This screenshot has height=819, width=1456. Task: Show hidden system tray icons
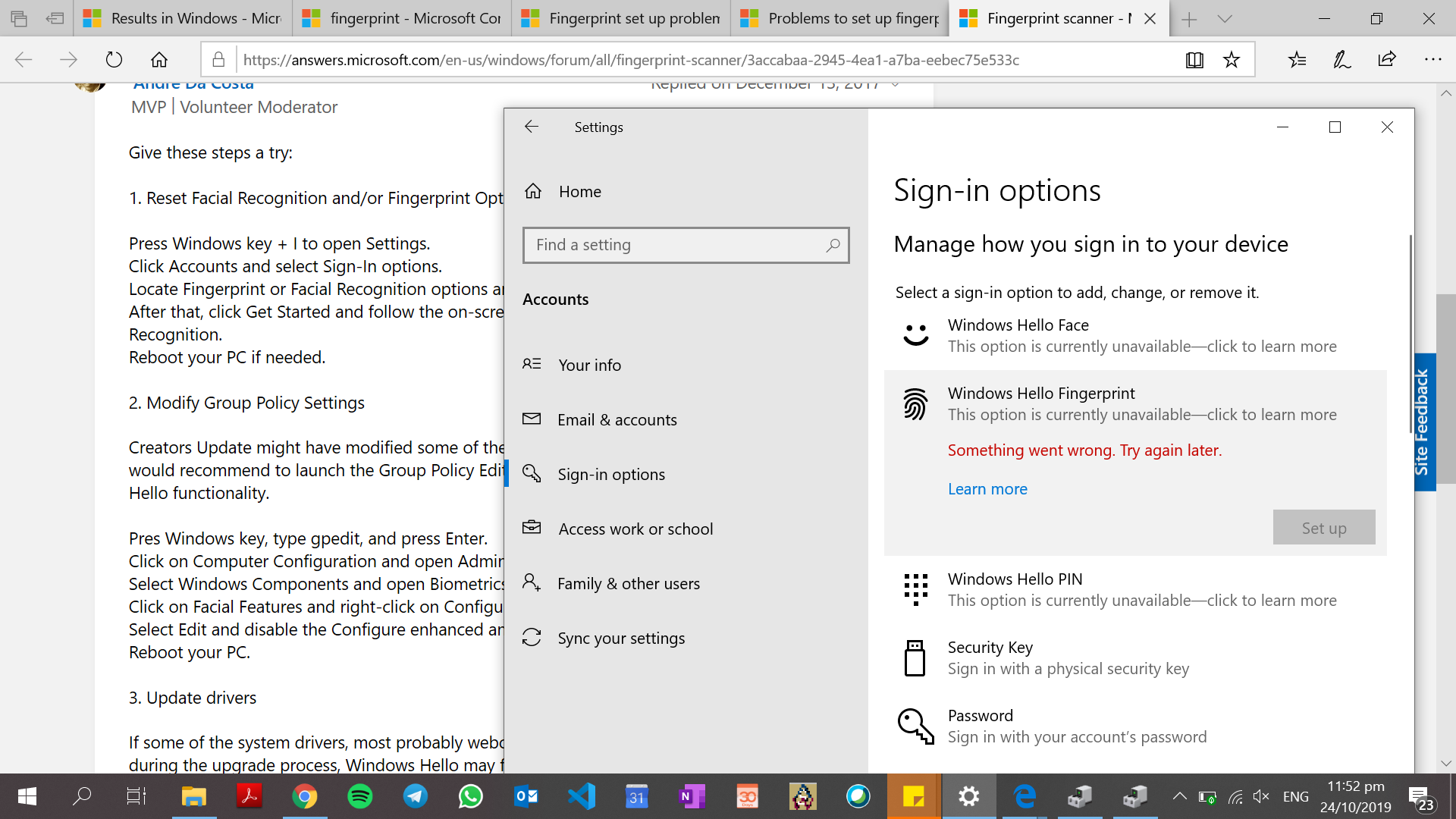(x=1179, y=796)
